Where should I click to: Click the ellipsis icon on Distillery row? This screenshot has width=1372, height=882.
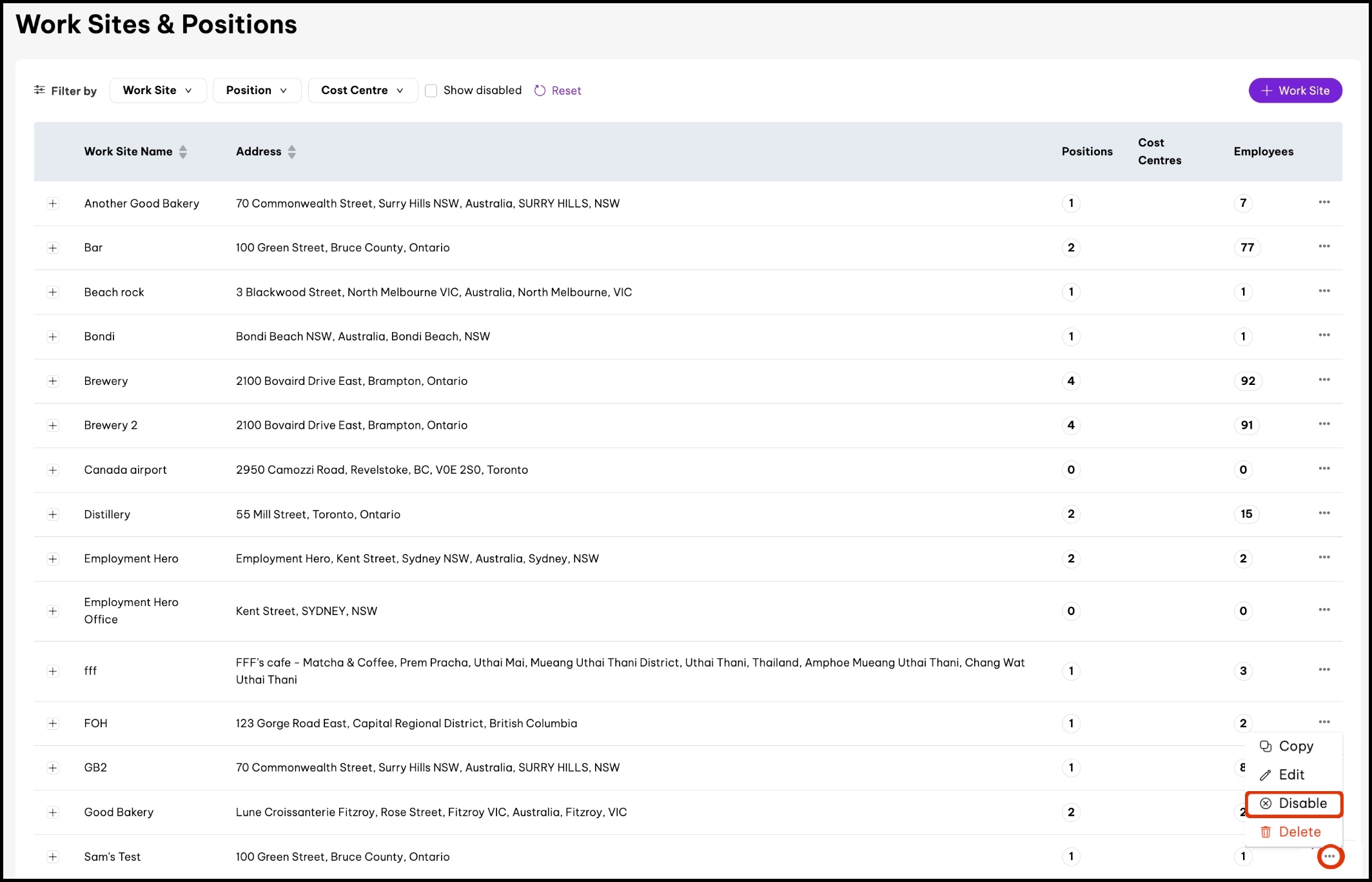click(1324, 513)
